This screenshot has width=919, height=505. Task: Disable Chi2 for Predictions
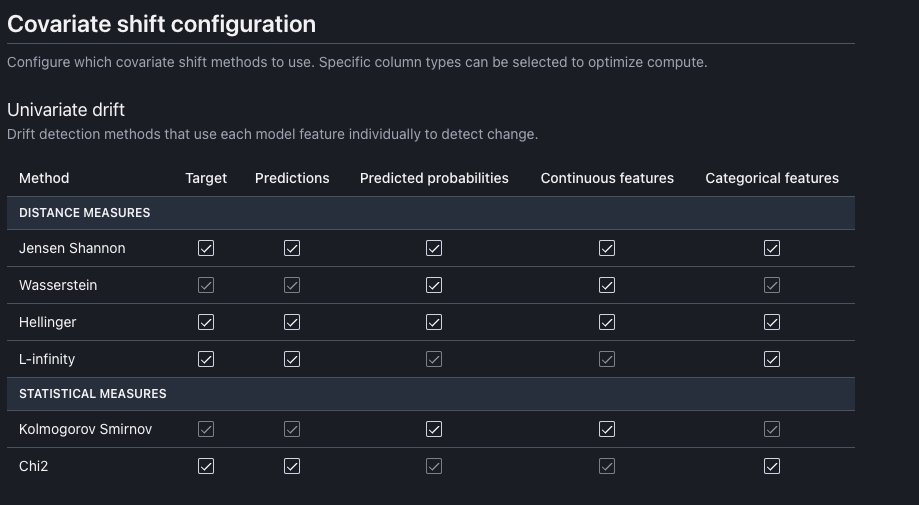pos(292,466)
